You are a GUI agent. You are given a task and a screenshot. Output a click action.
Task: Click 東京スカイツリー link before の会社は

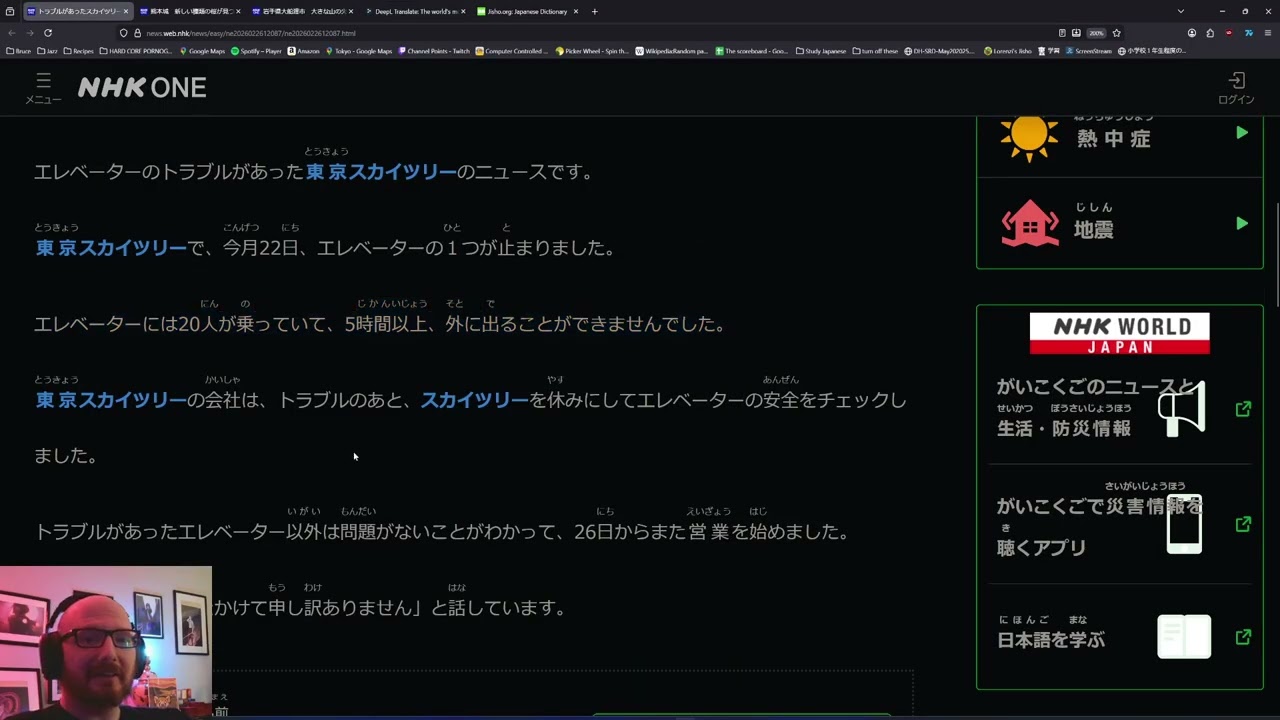click(x=111, y=400)
